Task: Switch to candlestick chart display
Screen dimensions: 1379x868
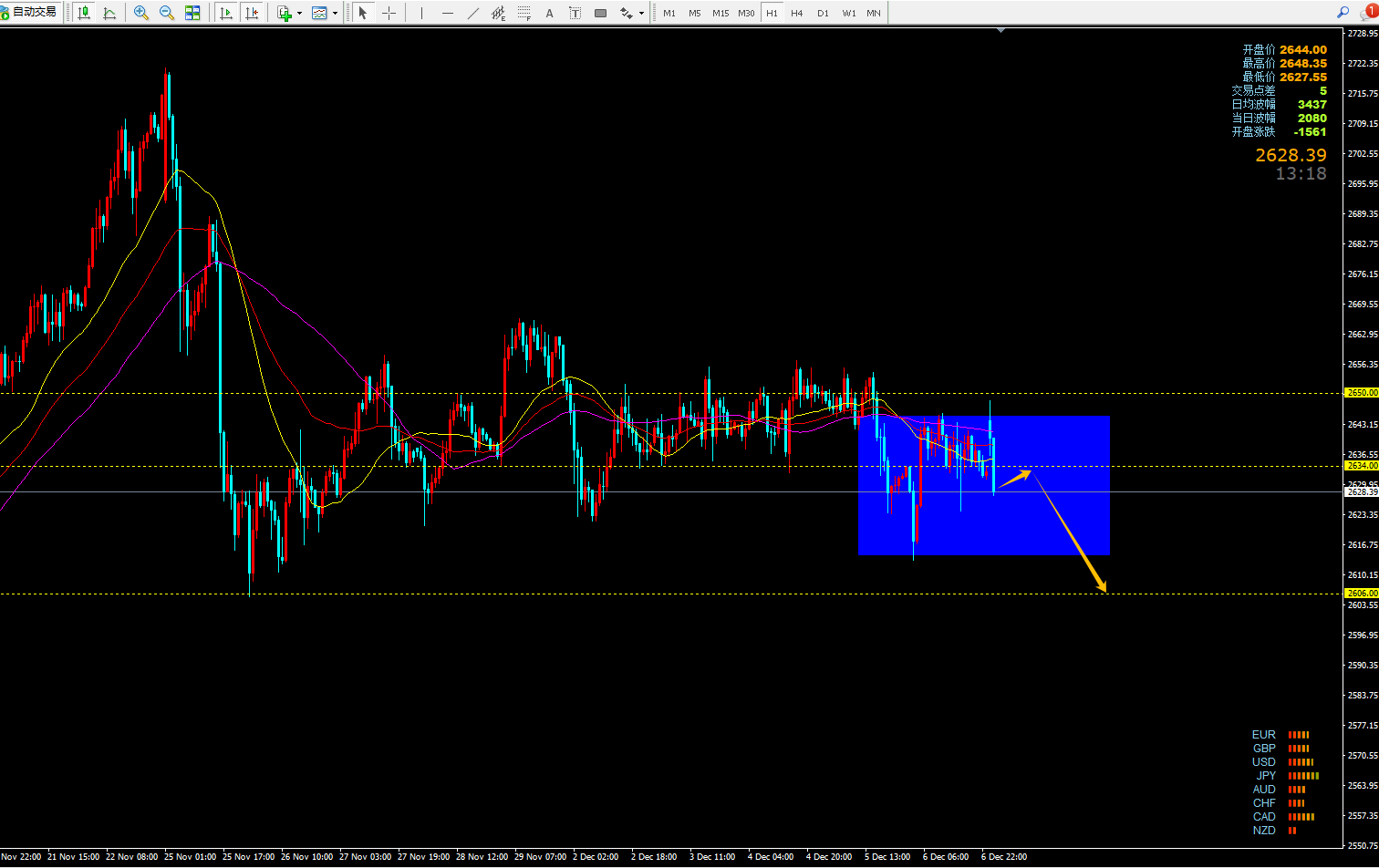Action: pos(84,13)
